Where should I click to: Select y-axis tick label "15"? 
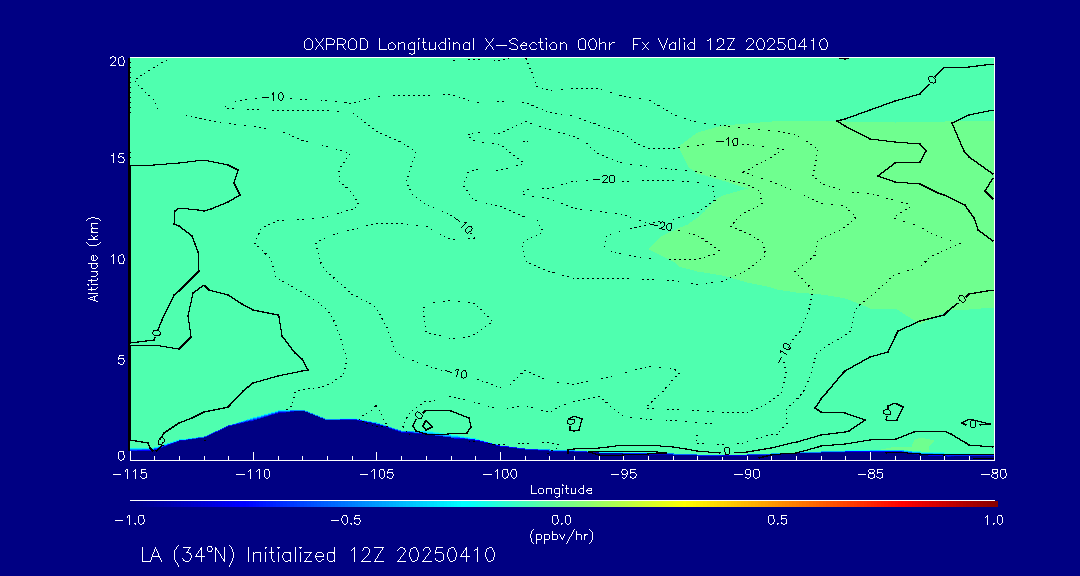coord(117,158)
